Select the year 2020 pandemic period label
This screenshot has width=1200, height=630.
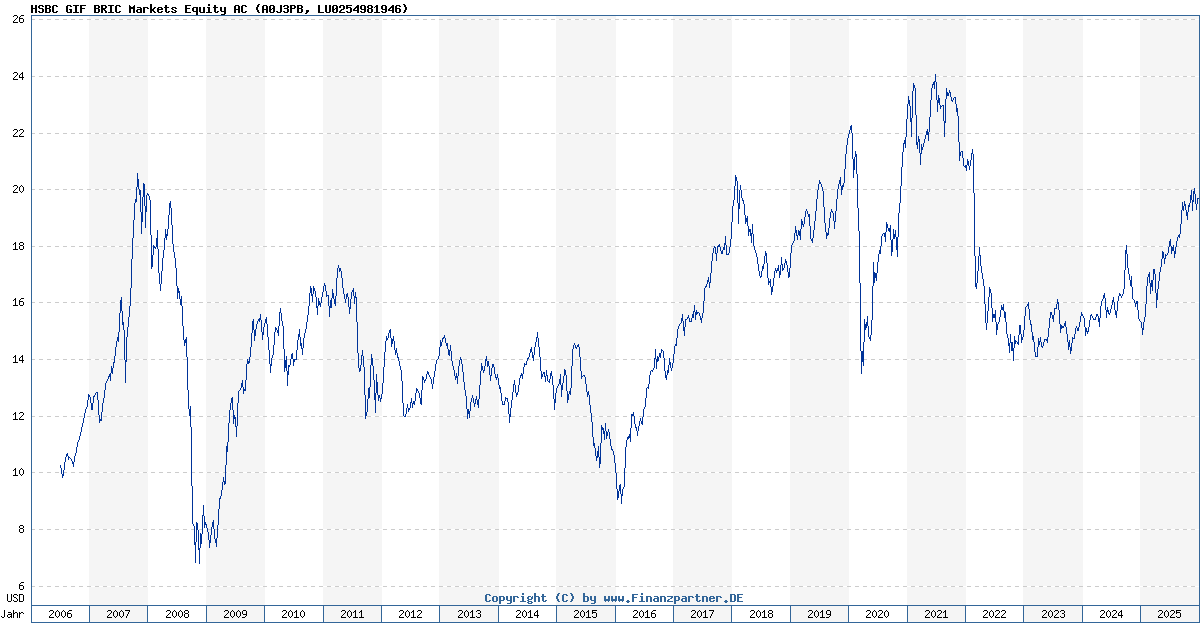pyautogui.click(x=876, y=616)
